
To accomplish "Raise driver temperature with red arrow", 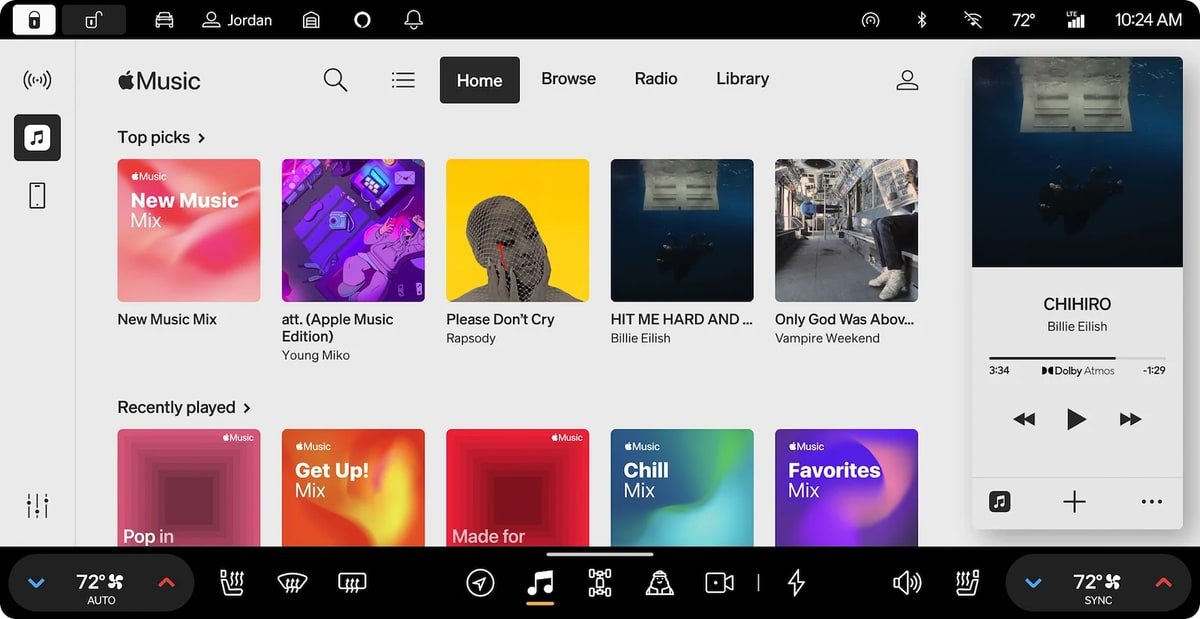I will point(166,583).
